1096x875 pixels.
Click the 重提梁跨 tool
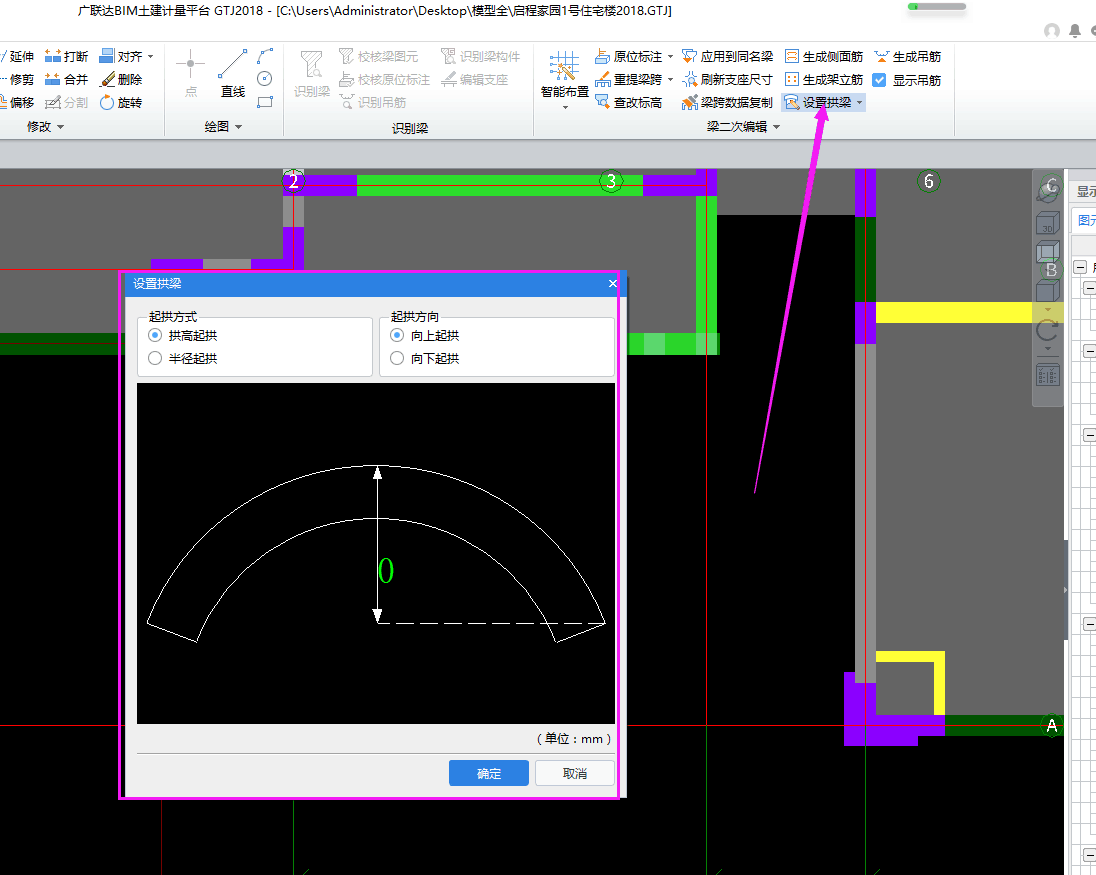628,79
